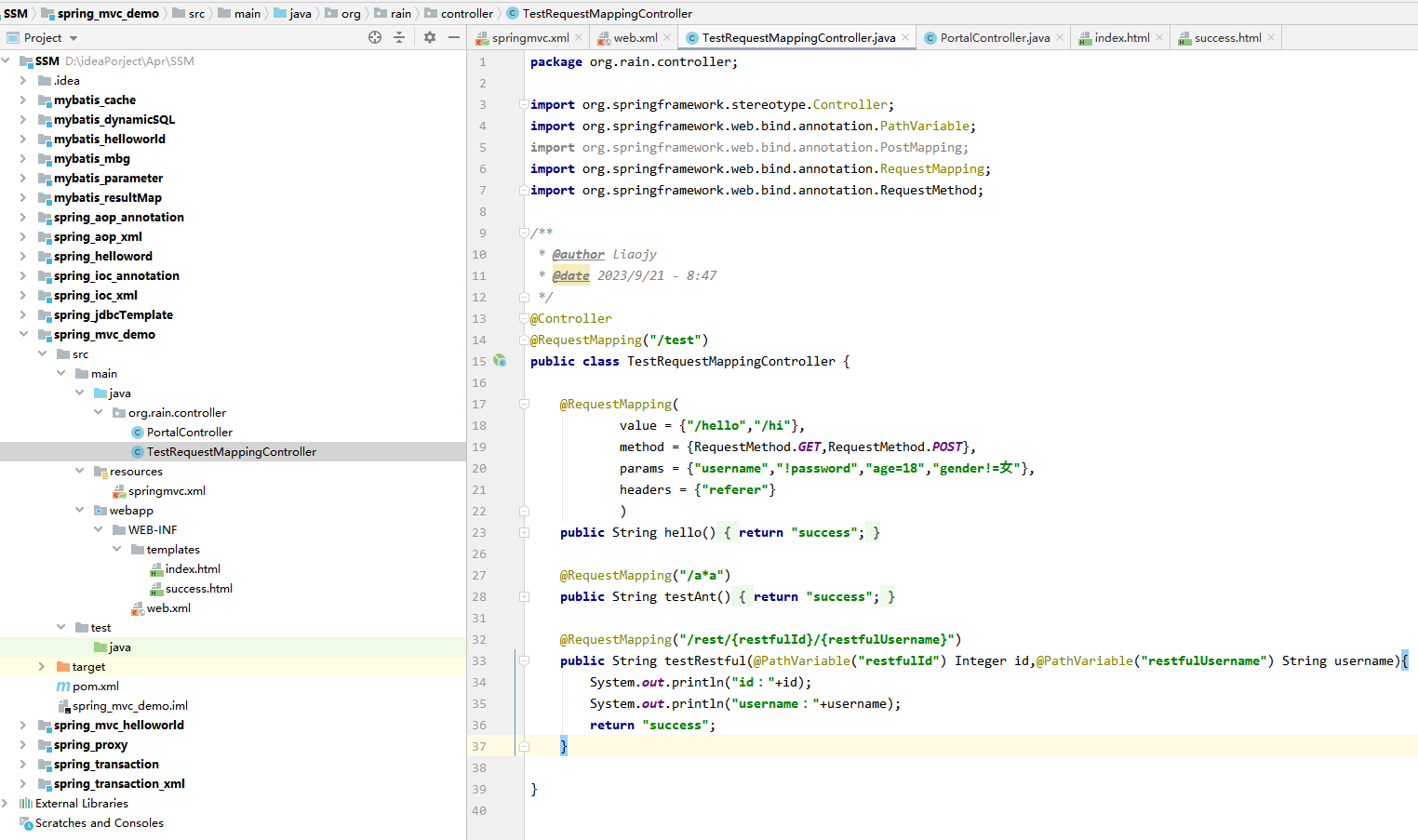
Task: Expand the .idea folder
Action: [23, 81]
